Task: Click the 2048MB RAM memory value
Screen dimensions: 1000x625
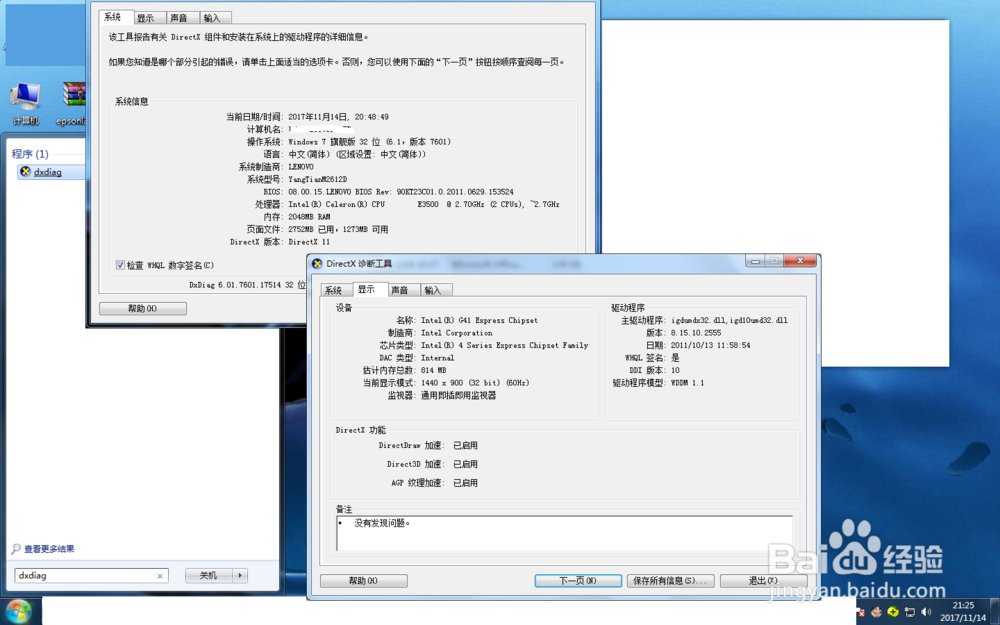Action: click(x=309, y=217)
